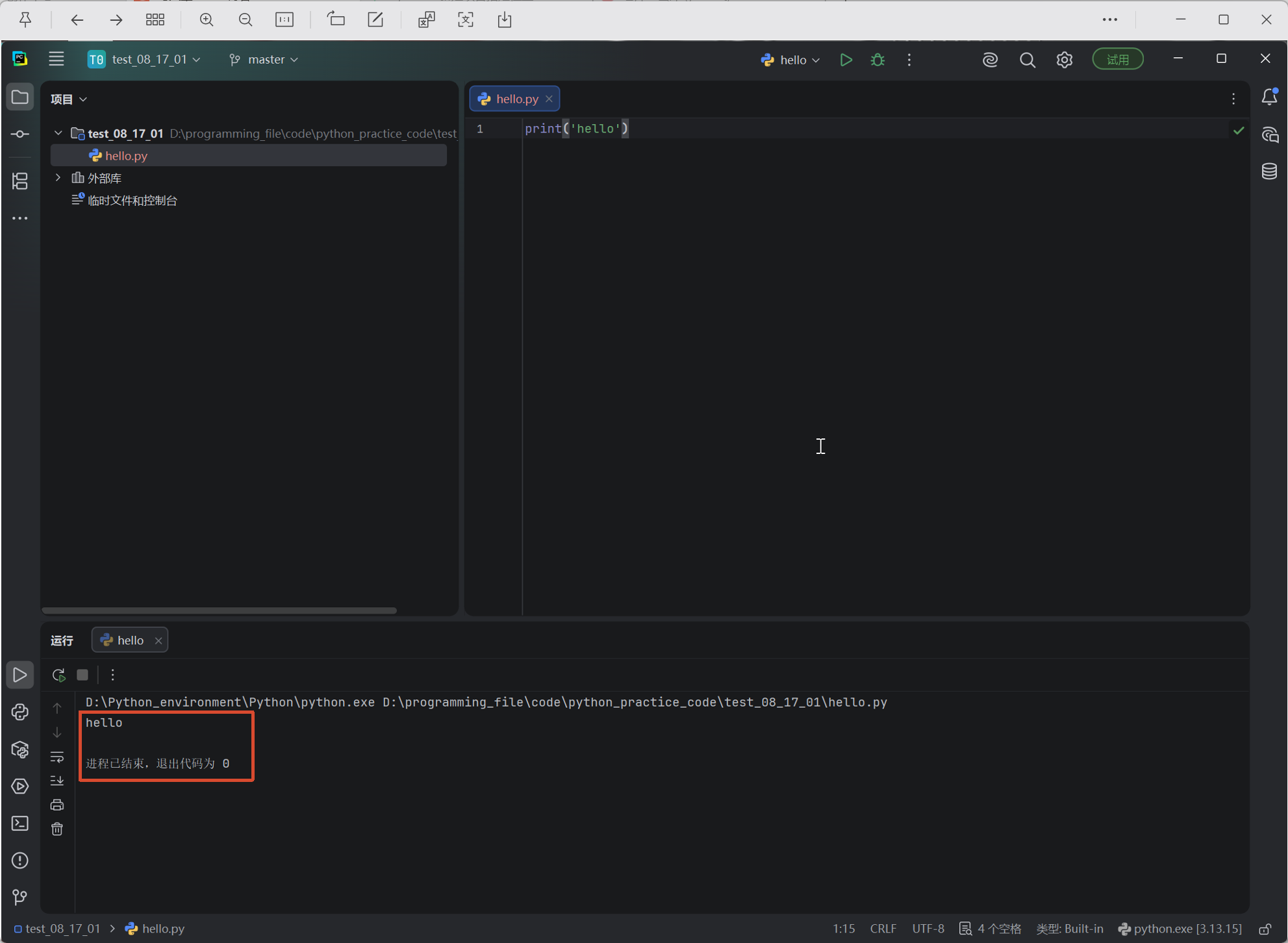Screen dimensions: 1288x943
Task: Clear all console output with trash icon
Action: [x=57, y=829]
